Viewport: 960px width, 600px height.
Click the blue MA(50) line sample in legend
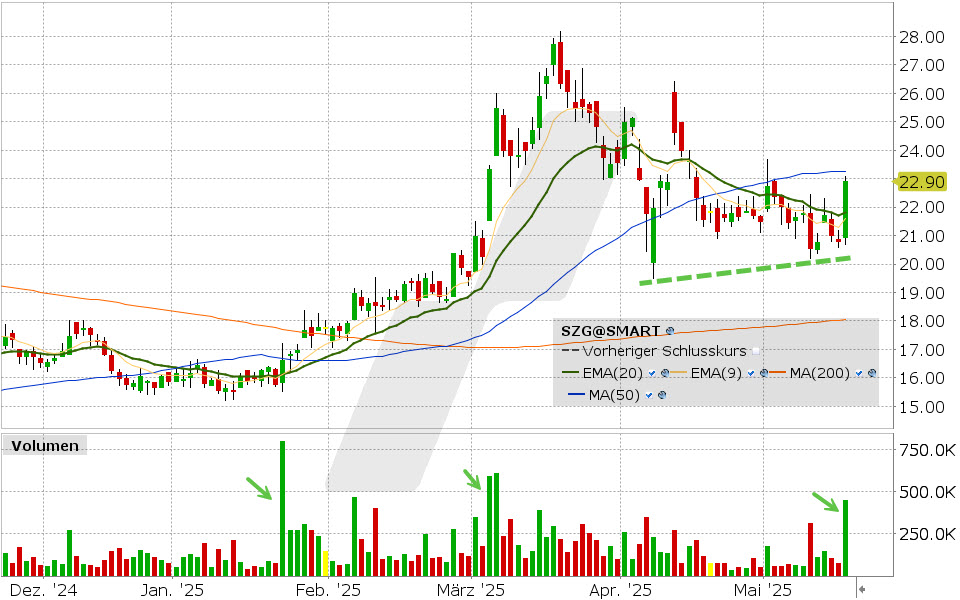pos(577,396)
